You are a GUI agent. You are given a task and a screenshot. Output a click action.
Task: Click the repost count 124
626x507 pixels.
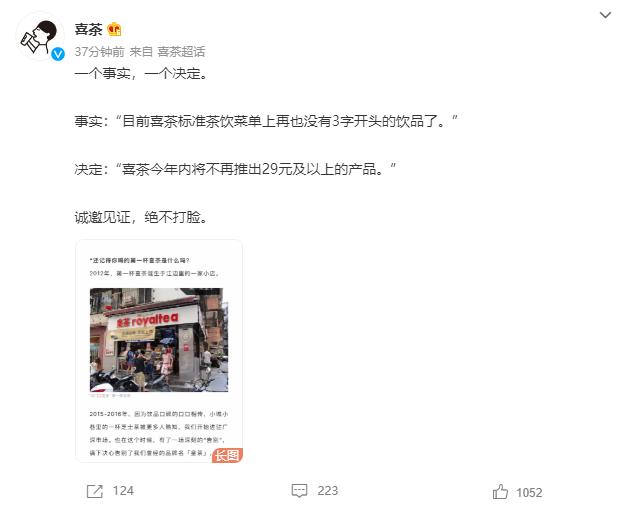point(123,491)
